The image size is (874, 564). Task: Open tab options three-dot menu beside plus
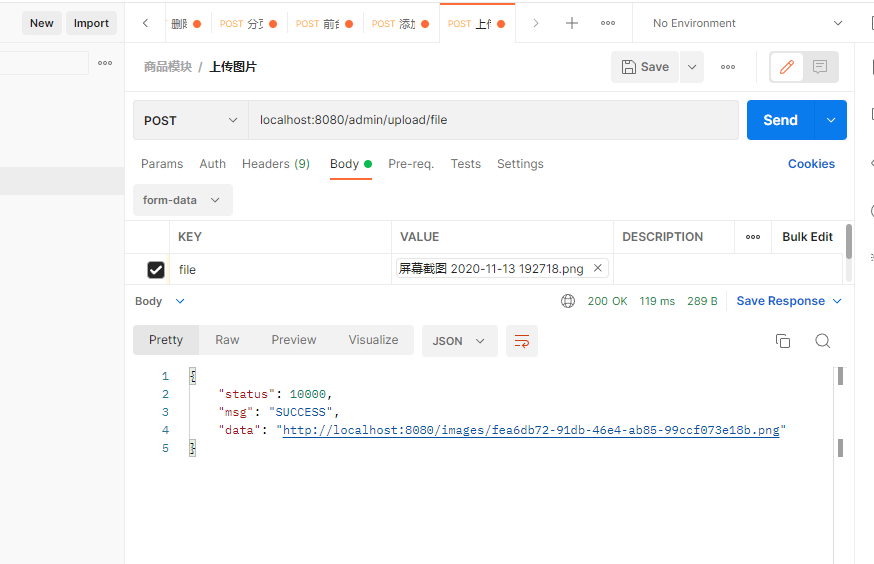coord(608,23)
